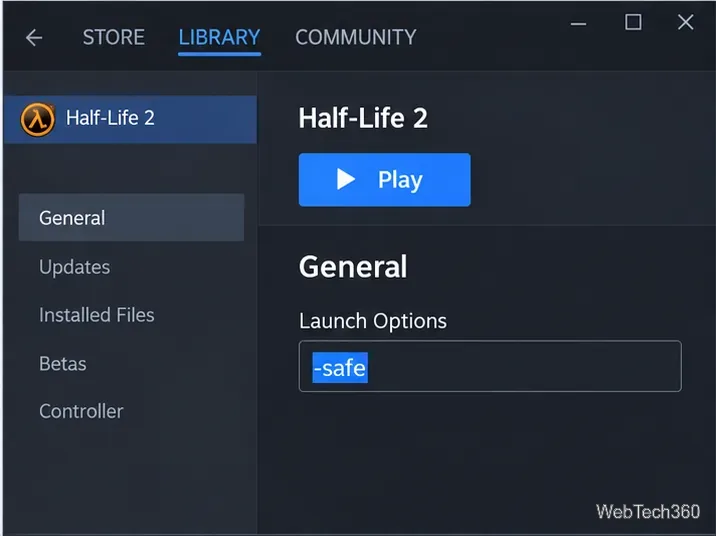Screen dimensions: 716x536
Task: Launch the game with the Play button
Action: [384, 179]
